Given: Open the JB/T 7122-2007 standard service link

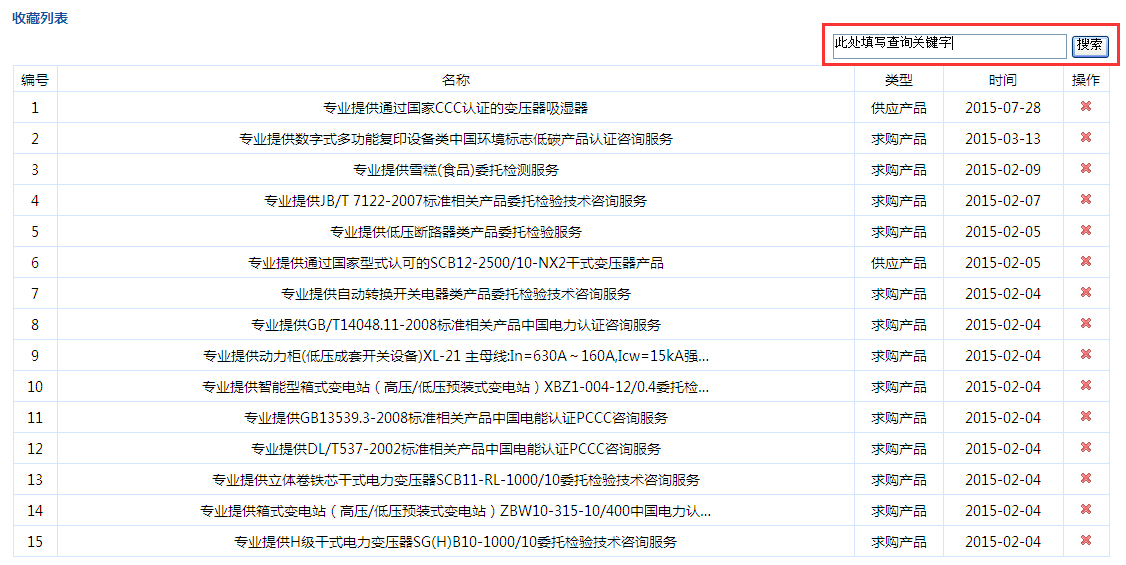Looking at the screenshot, I should click(x=455, y=201).
